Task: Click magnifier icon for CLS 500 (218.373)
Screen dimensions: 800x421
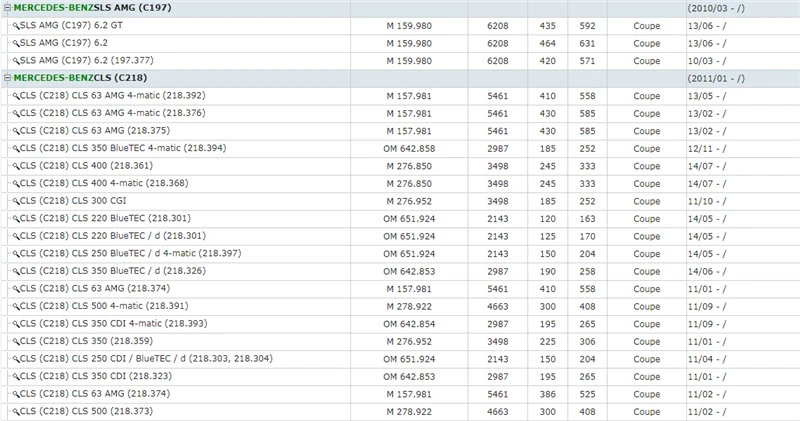Action: (16, 412)
